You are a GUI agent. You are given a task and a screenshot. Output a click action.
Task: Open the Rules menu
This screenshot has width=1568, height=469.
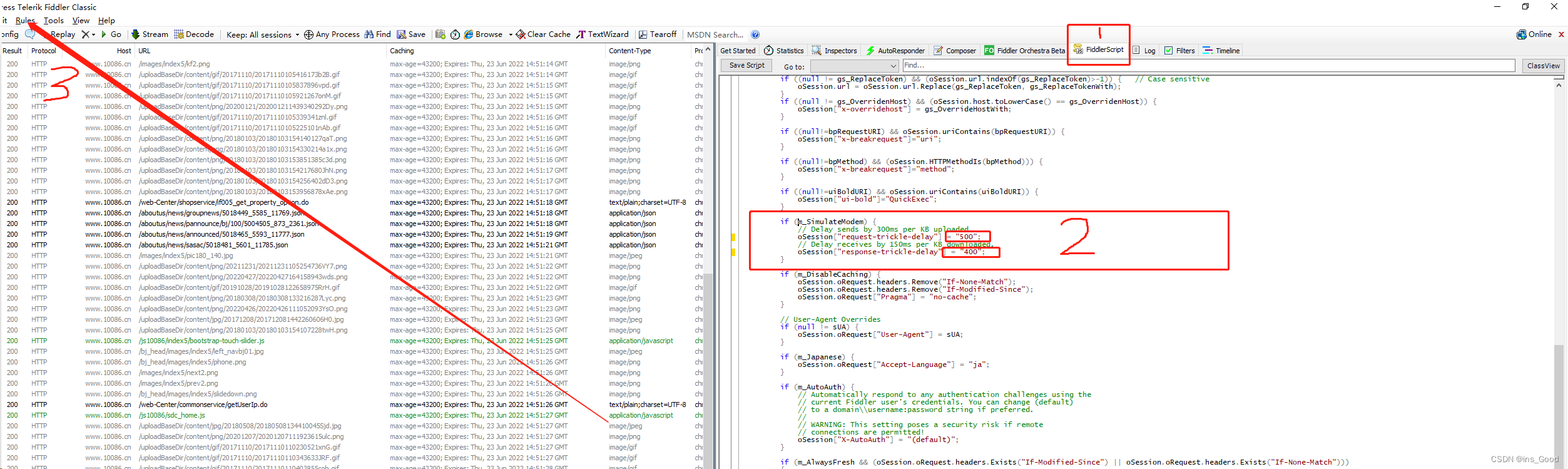coord(25,21)
